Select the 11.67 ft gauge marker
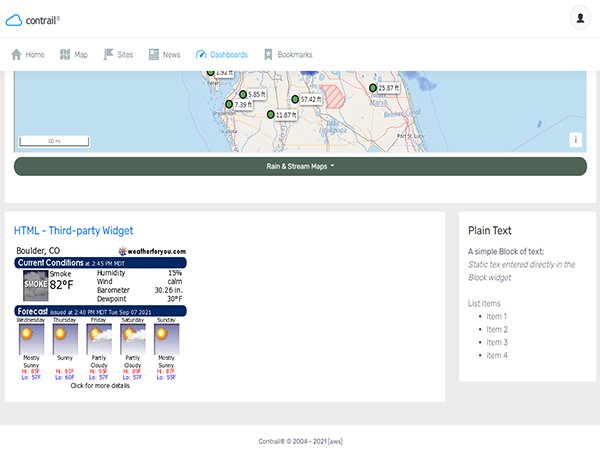 (270, 115)
